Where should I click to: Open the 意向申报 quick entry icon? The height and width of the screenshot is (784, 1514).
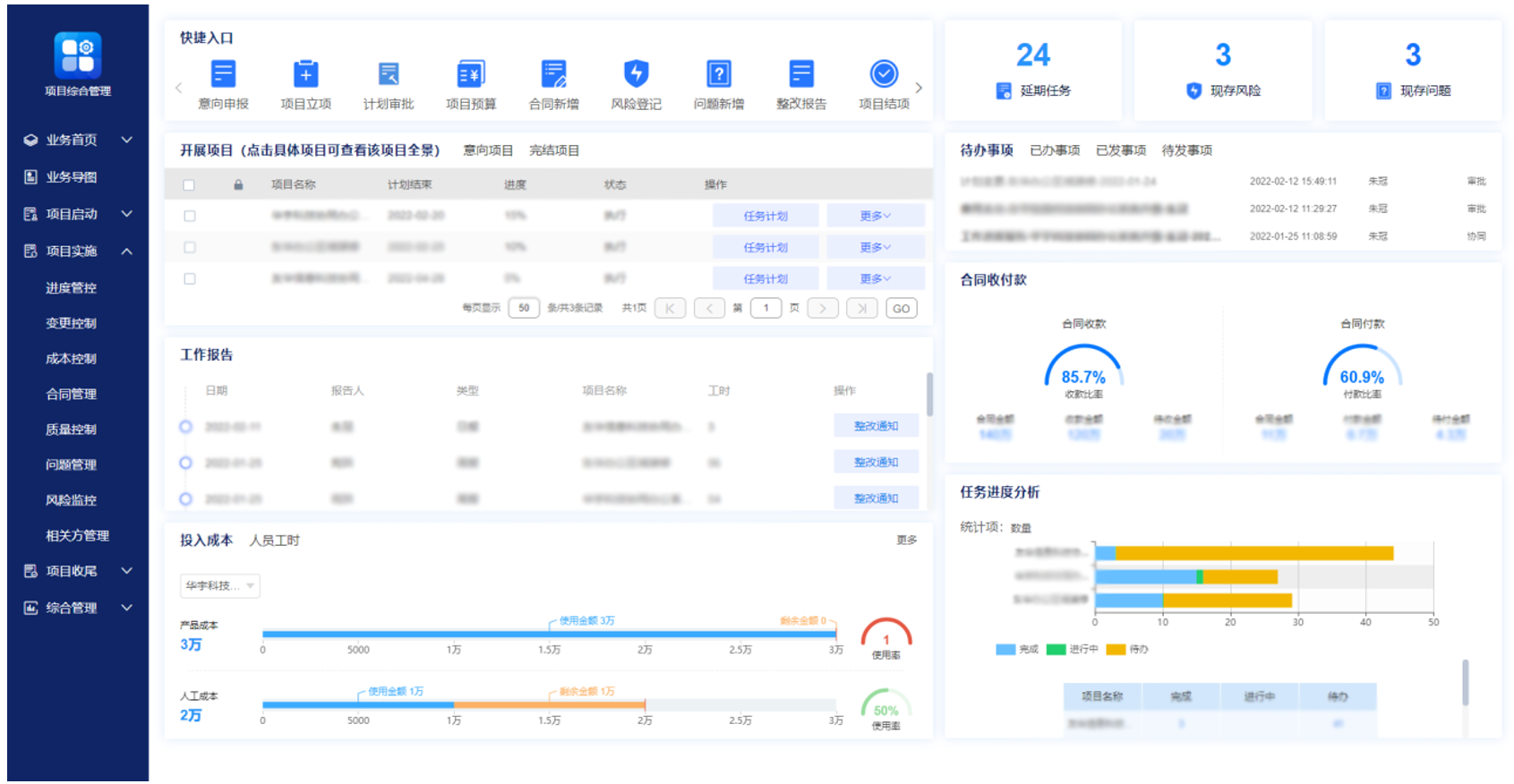[x=223, y=73]
